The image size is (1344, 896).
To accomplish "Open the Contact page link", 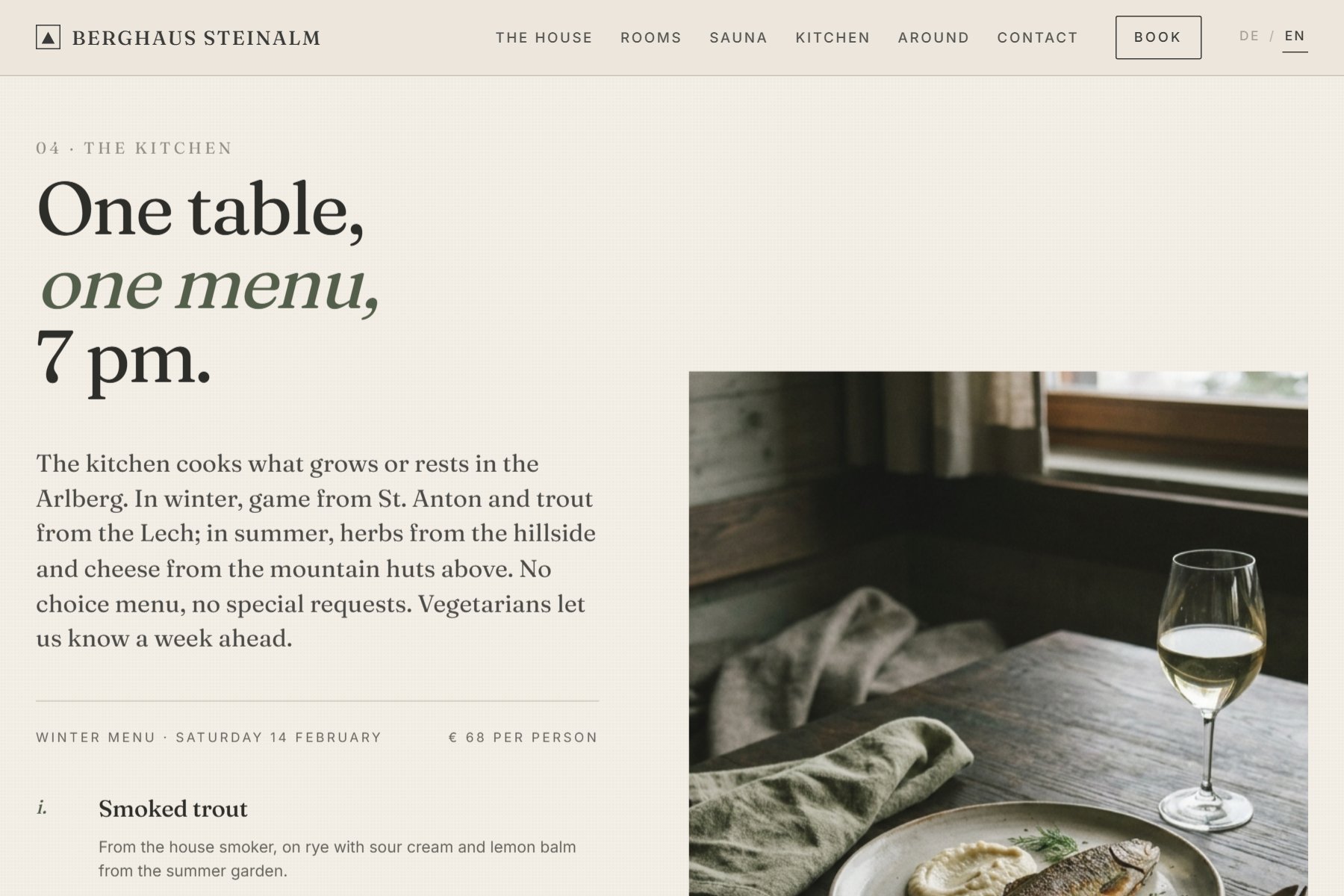I will click(x=1037, y=37).
